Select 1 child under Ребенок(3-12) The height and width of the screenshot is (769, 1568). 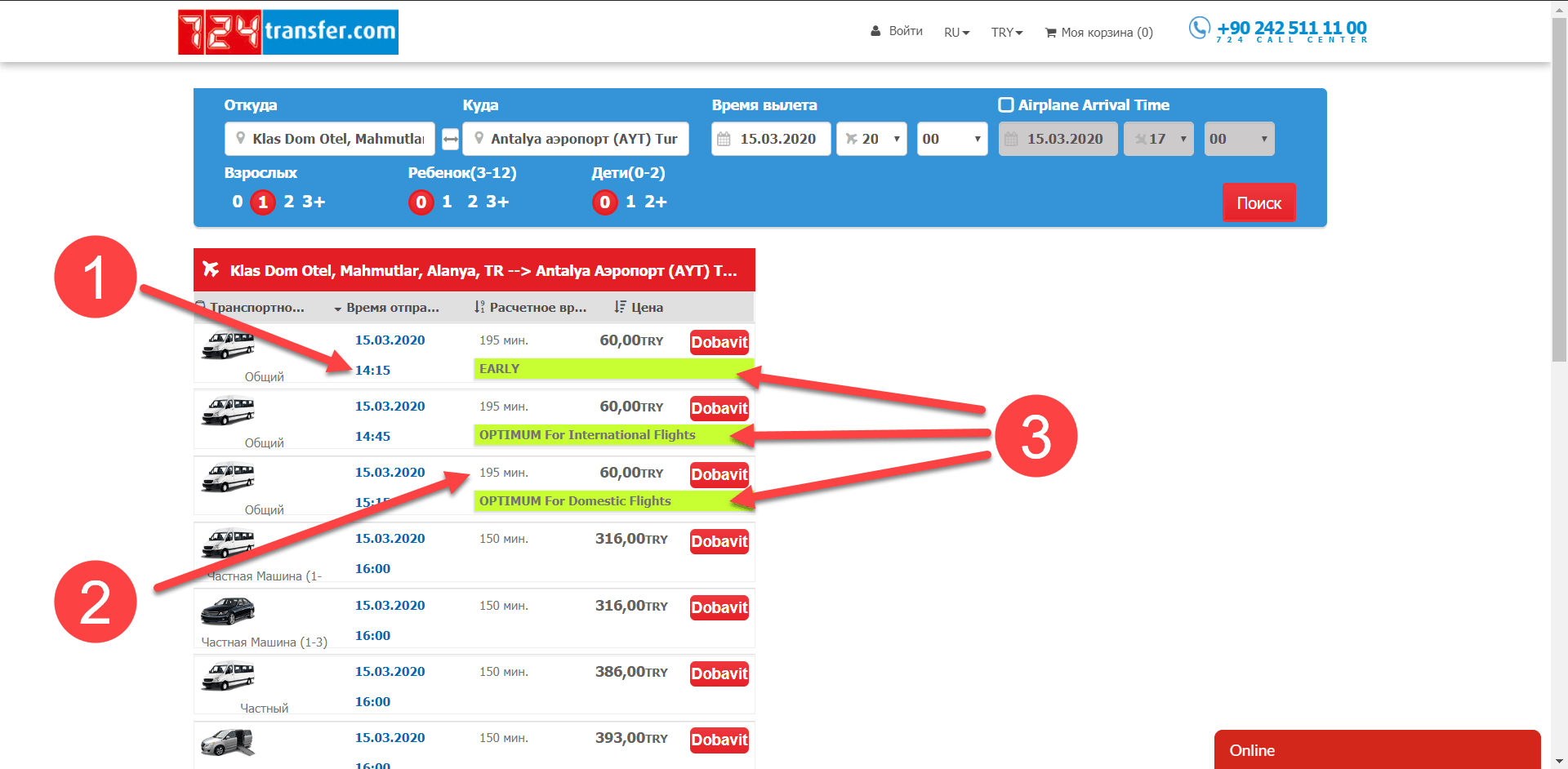[x=447, y=202]
